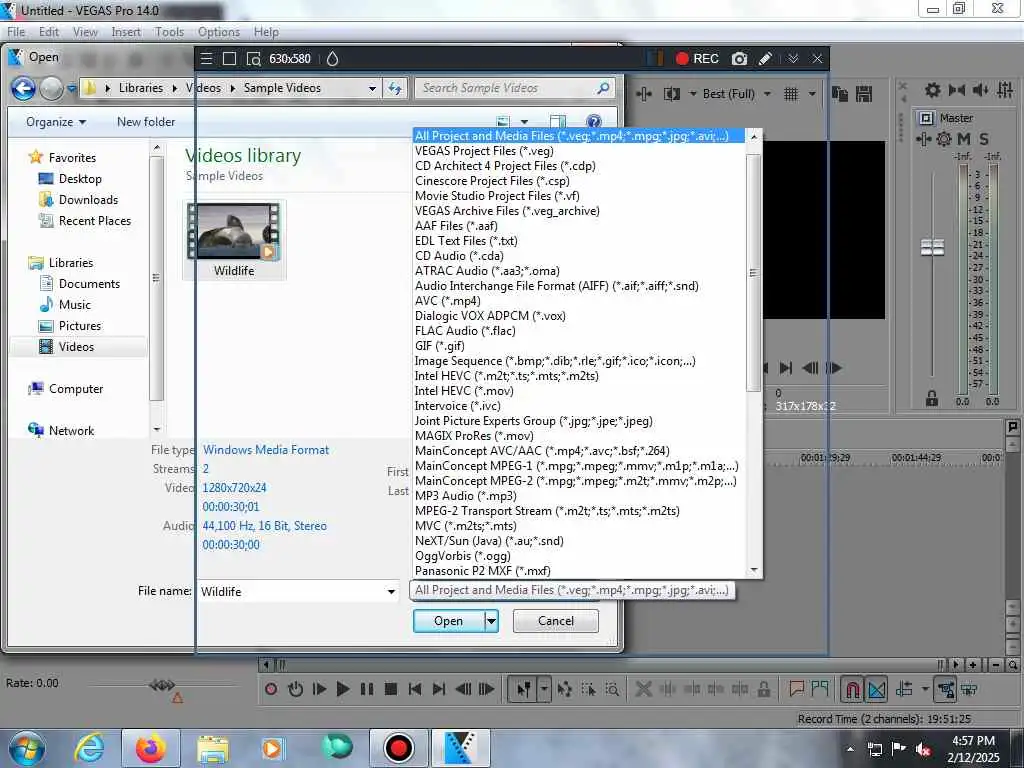Go back in the Open dialog
The width and height of the screenshot is (1024, 768).
(x=24, y=88)
